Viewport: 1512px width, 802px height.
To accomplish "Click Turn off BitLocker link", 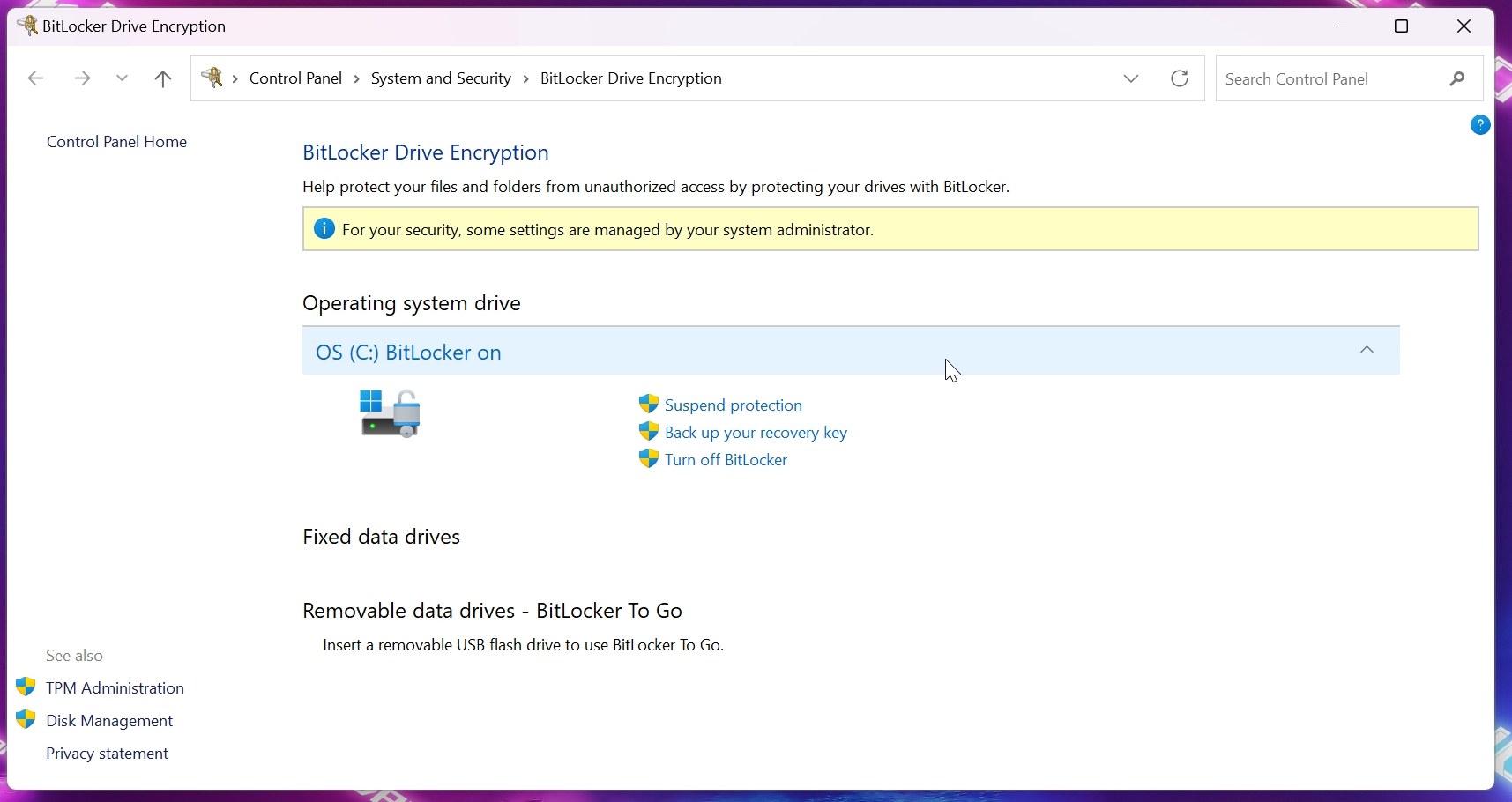I will pos(726,460).
